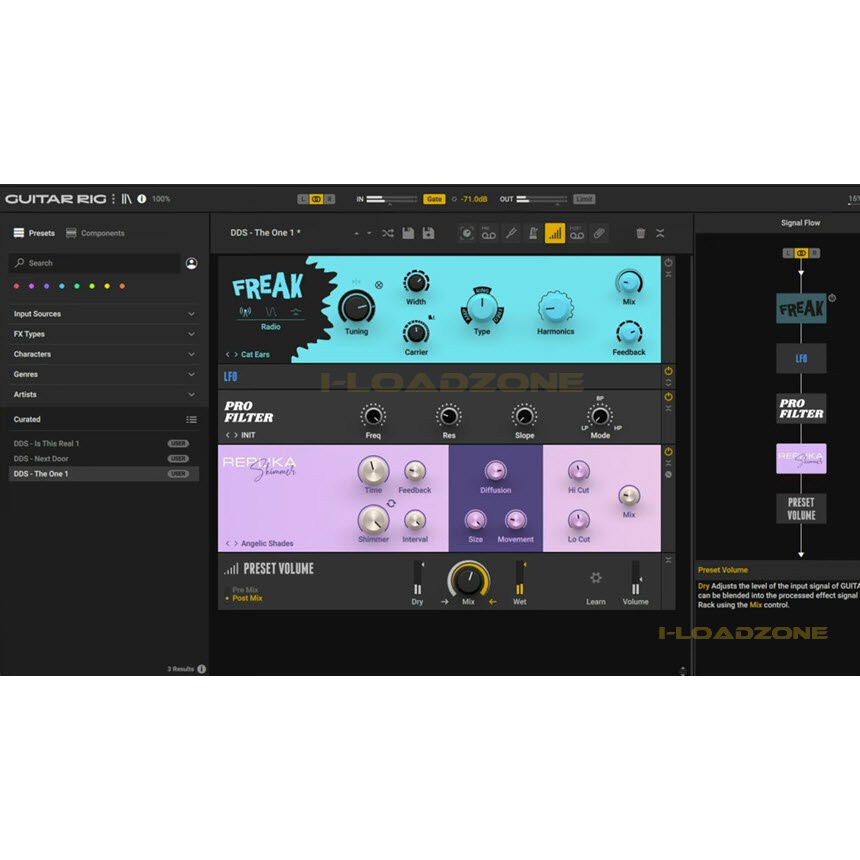The width and height of the screenshot is (860, 860).
Task: Load the previous preset arrow
Action: 357,234
